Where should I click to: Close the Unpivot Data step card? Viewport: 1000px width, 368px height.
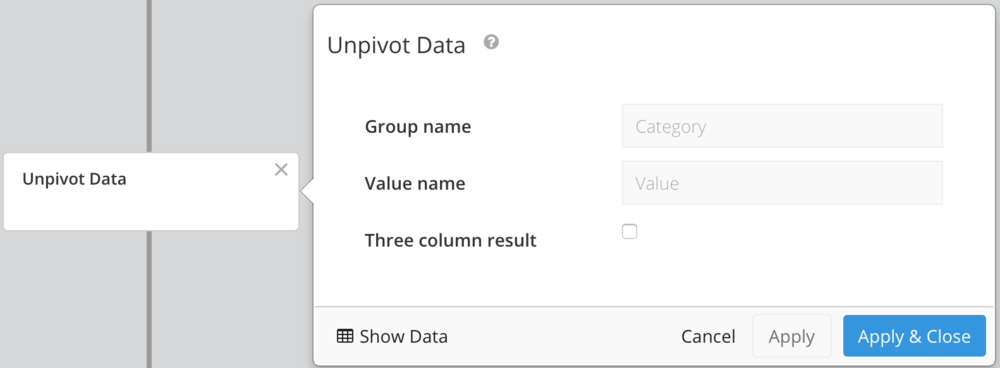pos(281,170)
